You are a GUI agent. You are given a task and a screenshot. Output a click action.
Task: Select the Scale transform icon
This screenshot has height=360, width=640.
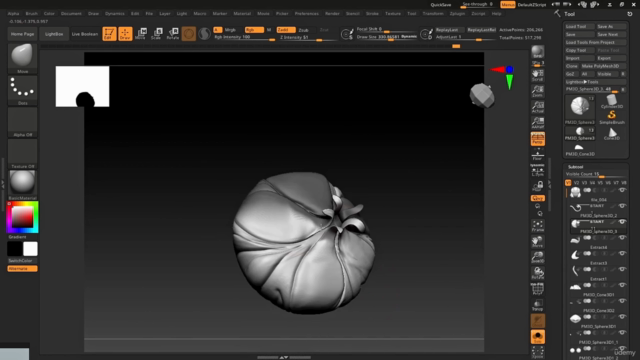tap(157, 34)
